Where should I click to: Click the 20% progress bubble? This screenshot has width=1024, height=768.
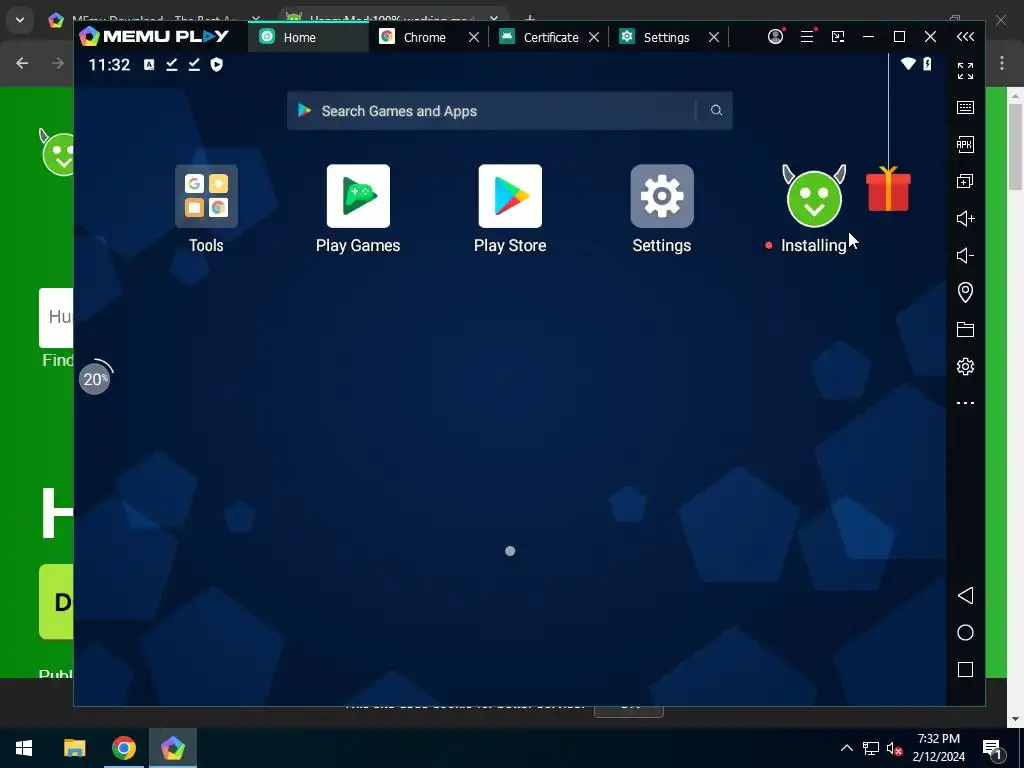pos(95,378)
